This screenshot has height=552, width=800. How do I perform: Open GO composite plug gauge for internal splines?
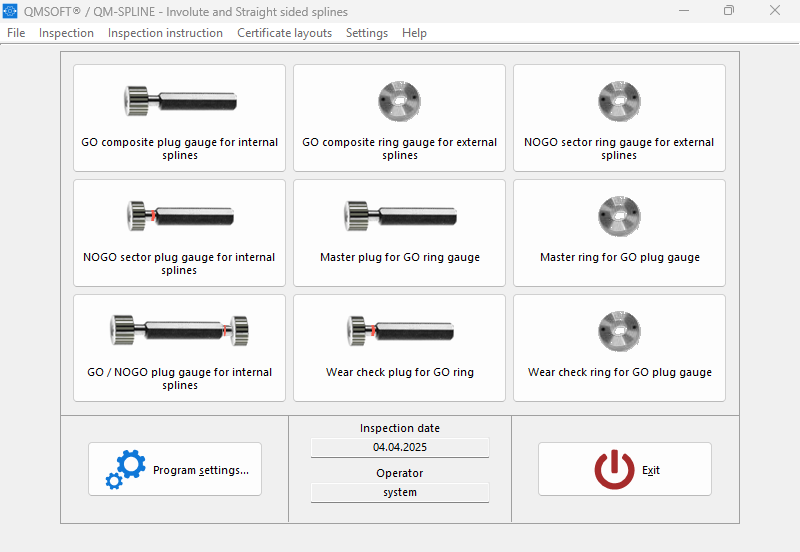[179, 118]
